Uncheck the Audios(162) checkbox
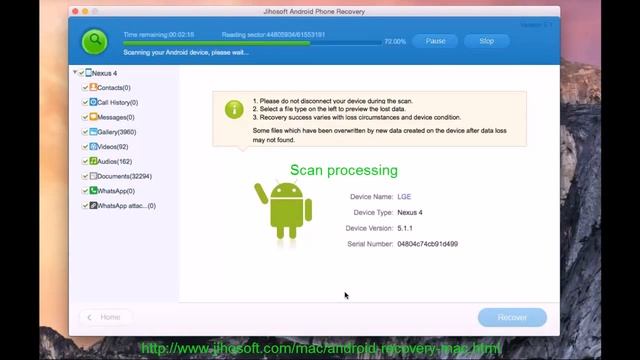Viewport: 640px width, 360px height. tap(85, 161)
